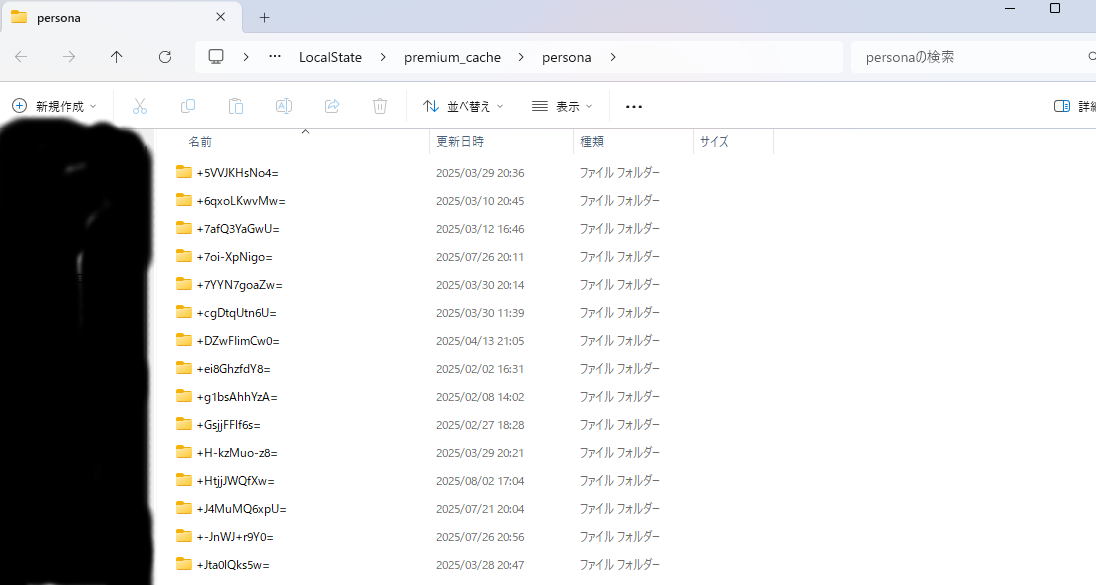Toggle the details pane button
Viewport: 1096px width, 585px height.
(1074, 106)
